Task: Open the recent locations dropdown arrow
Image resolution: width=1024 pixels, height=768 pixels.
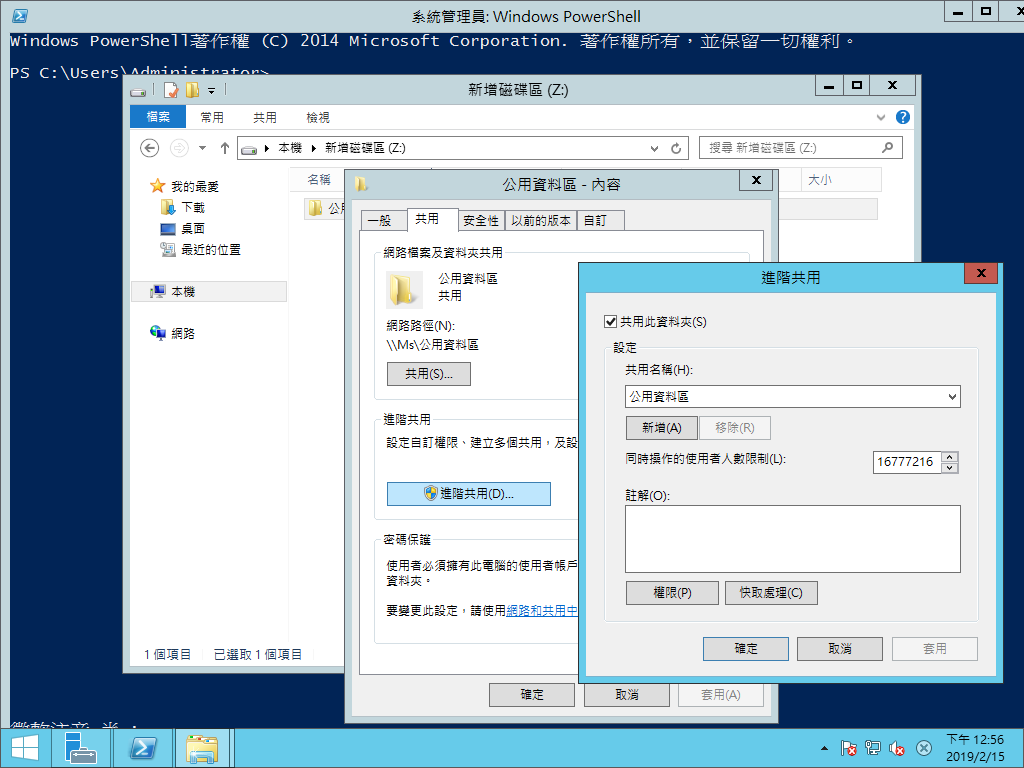Action: (202, 148)
